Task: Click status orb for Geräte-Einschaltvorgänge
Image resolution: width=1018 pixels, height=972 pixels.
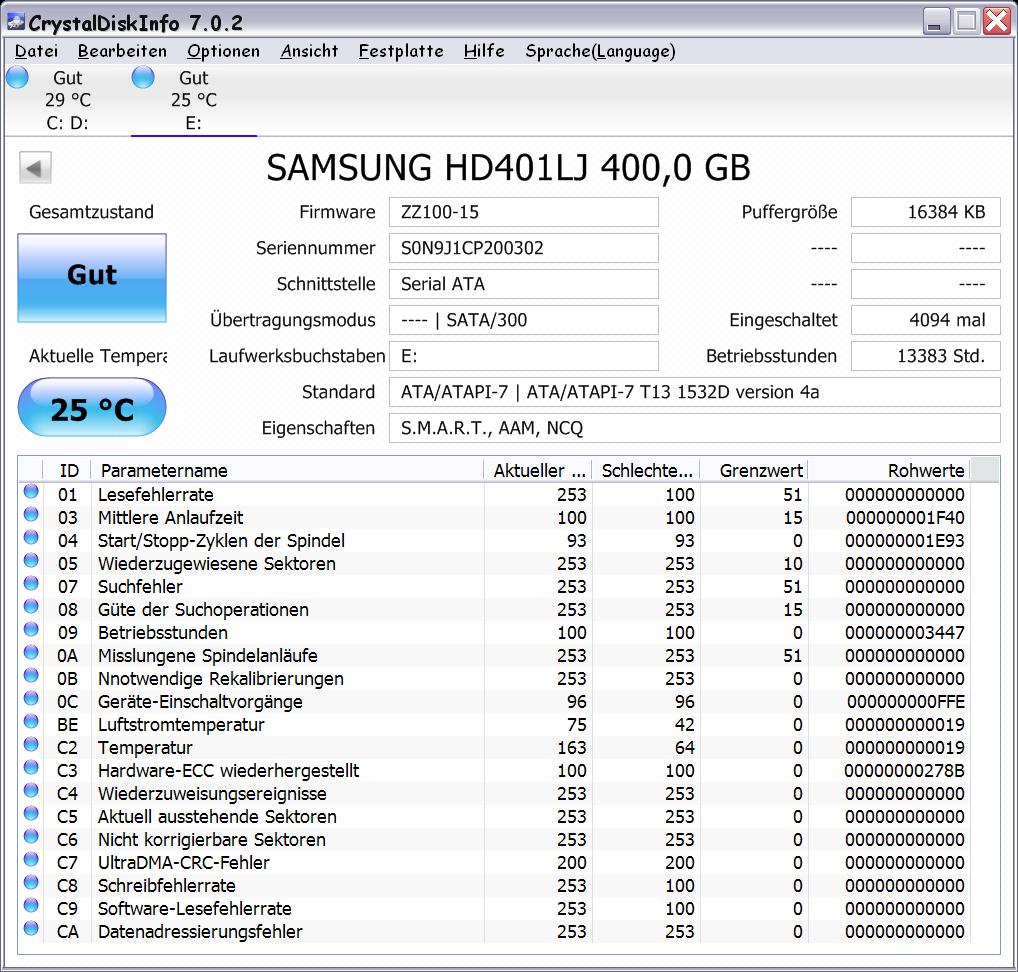Action: pos(31,699)
